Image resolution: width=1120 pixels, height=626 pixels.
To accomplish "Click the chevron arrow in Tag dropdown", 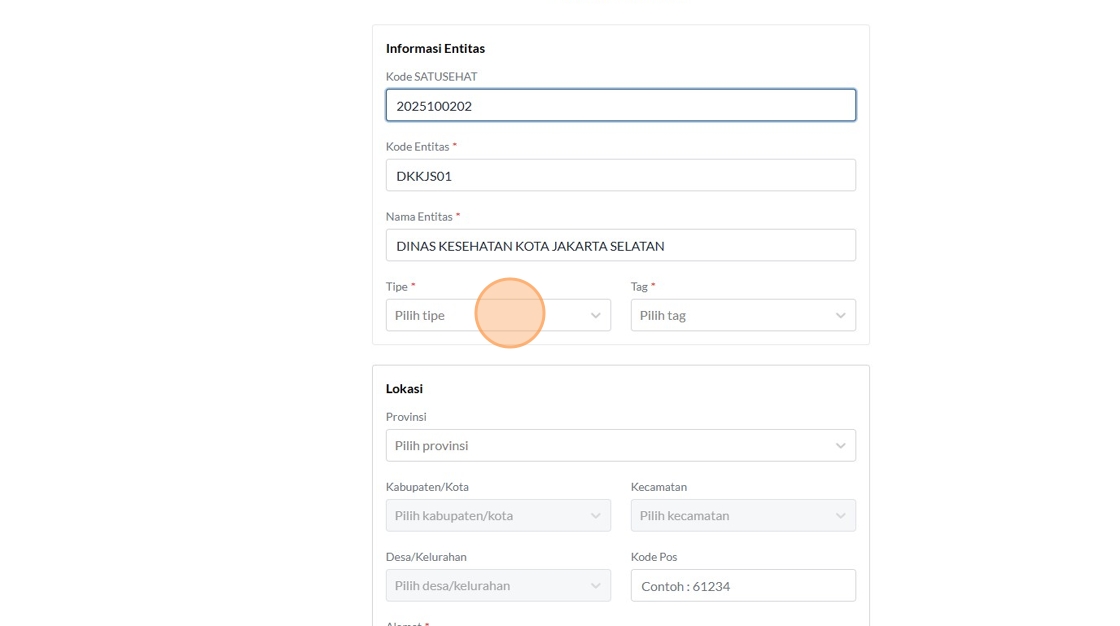I will (x=840, y=315).
